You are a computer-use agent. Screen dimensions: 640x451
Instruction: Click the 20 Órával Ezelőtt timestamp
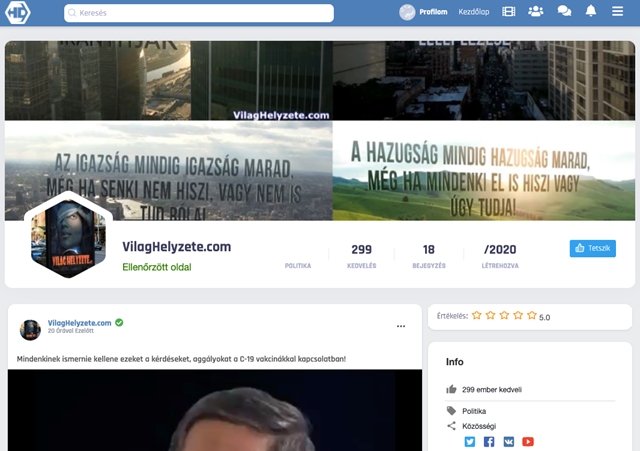point(71,331)
